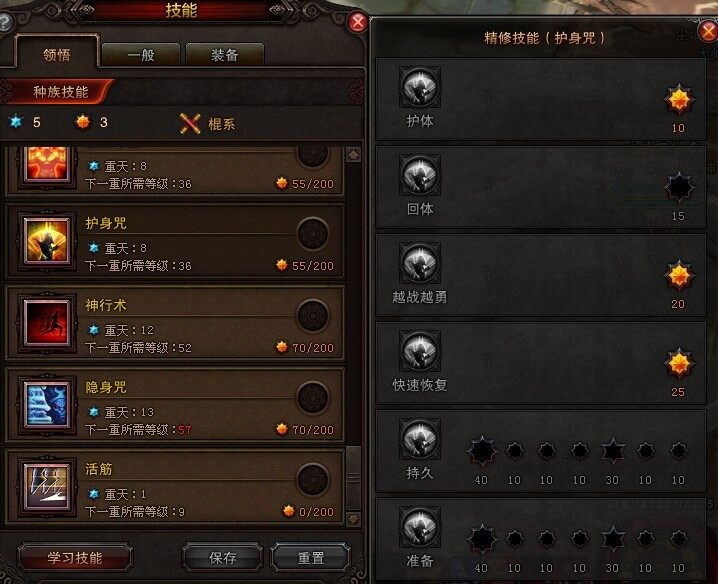
Task: Click the 活筋 skill icon
Action: tap(47, 486)
